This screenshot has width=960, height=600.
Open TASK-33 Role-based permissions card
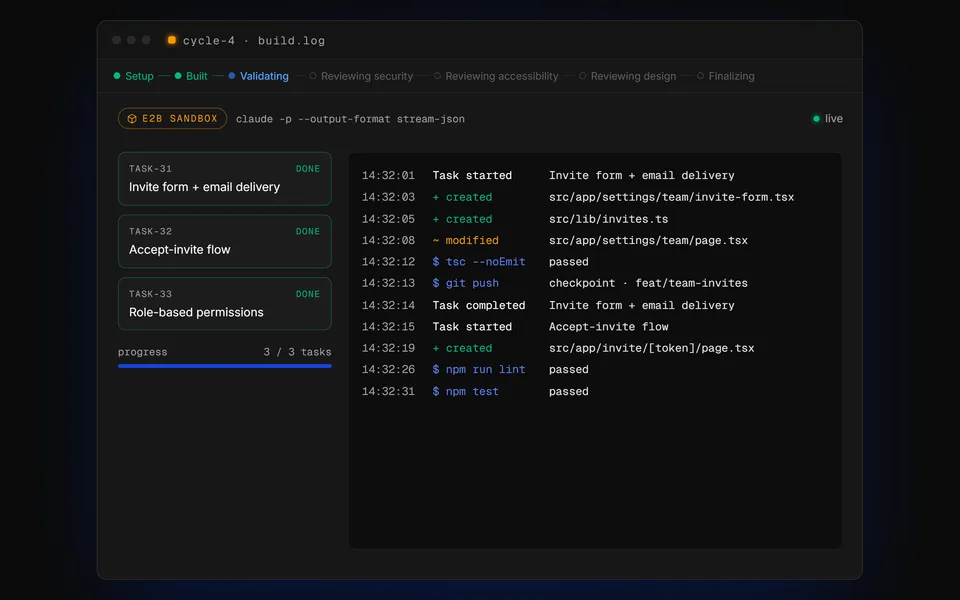pos(225,304)
